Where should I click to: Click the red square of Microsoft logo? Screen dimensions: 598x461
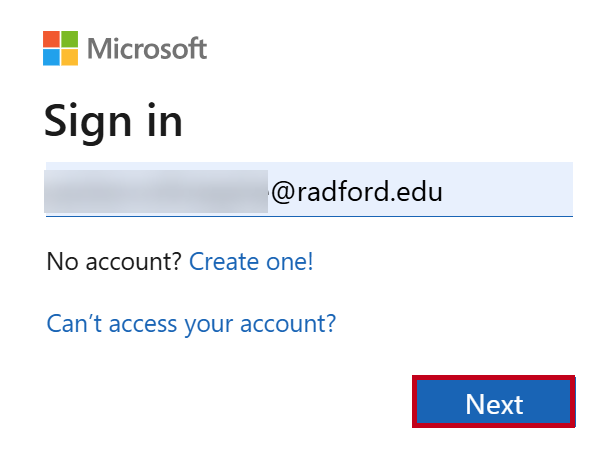pyautogui.click(x=51, y=39)
